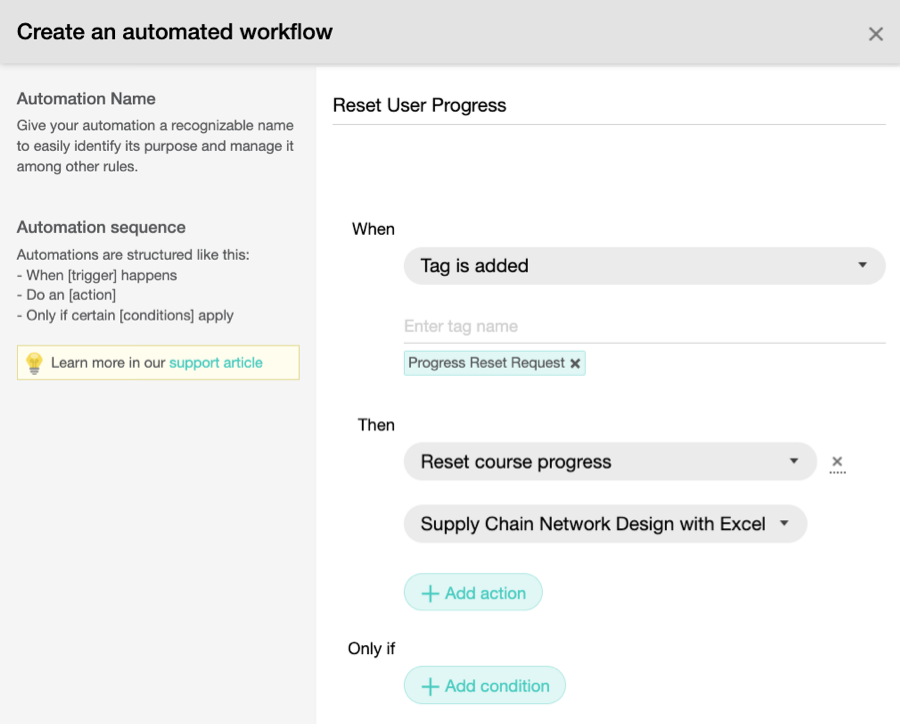The width and height of the screenshot is (900, 724).
Task: Delete the Reset course progress action
Action: pos(837,462)
